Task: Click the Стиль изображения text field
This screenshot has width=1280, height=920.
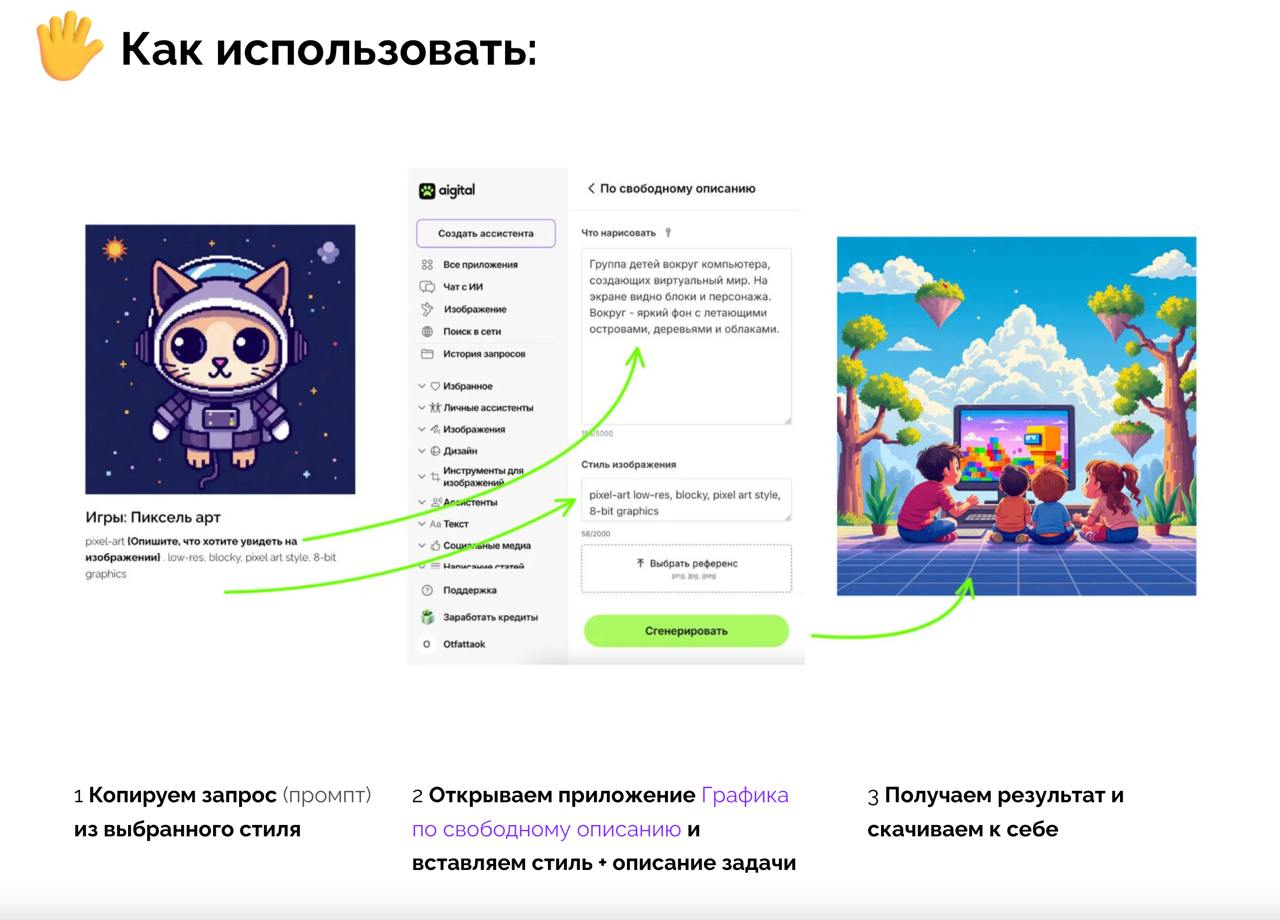Action: tap(686, 500)
